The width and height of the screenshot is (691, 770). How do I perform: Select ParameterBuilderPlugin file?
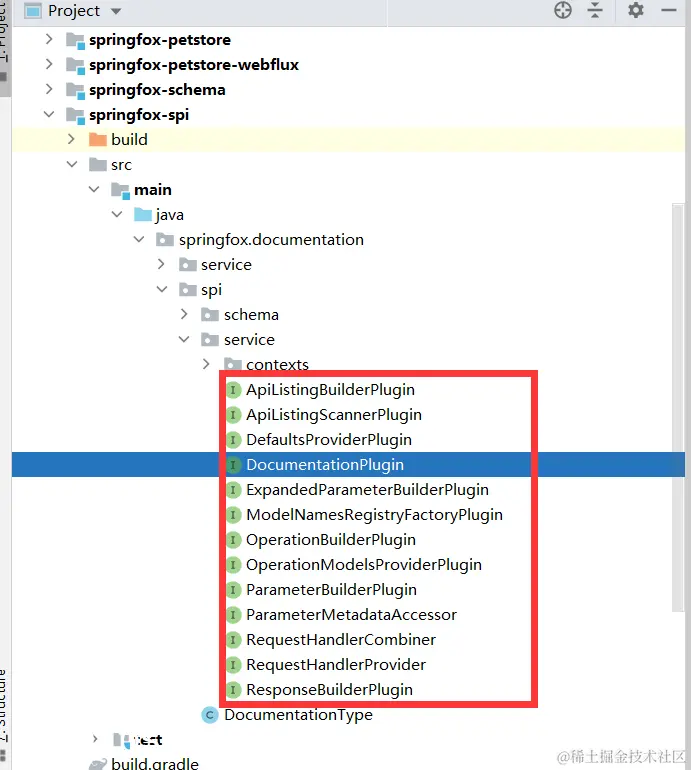pos(332,590)
